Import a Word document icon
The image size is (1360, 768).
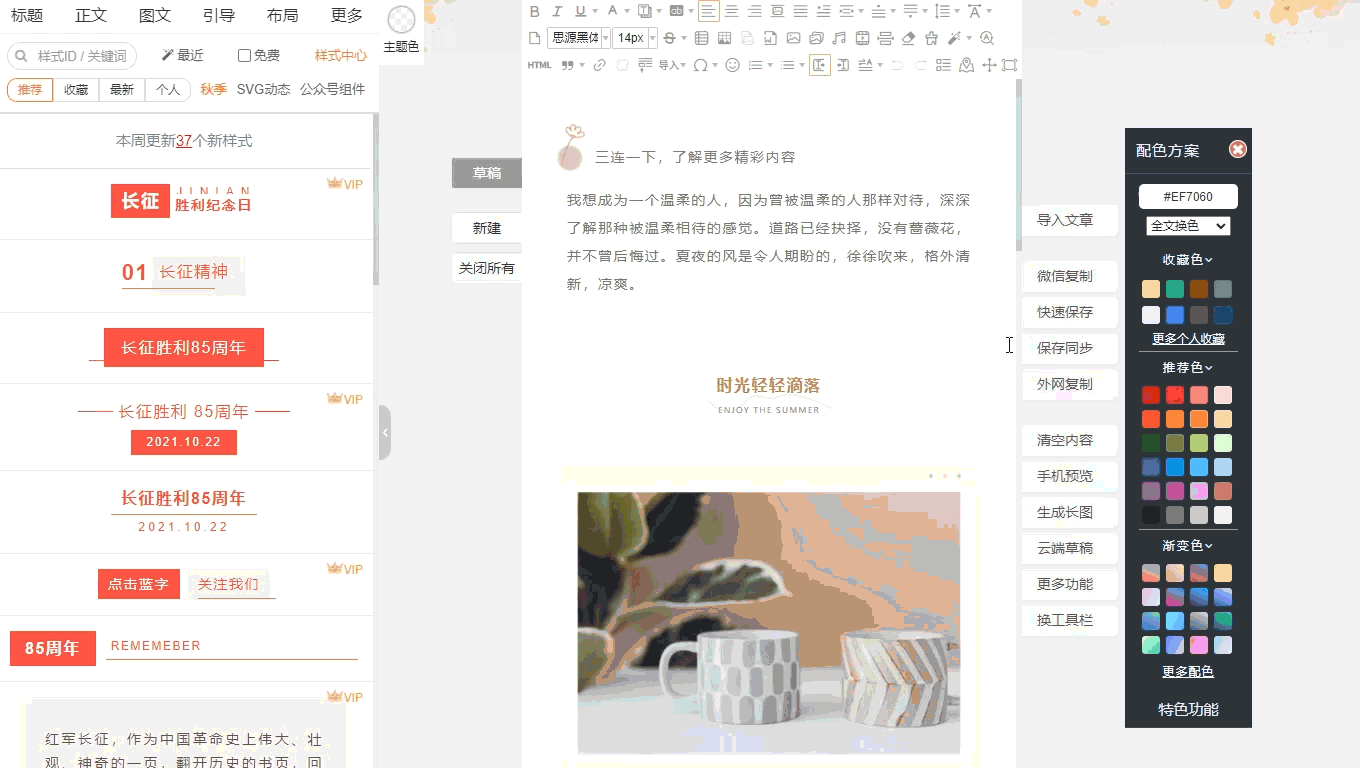[770, 38]
